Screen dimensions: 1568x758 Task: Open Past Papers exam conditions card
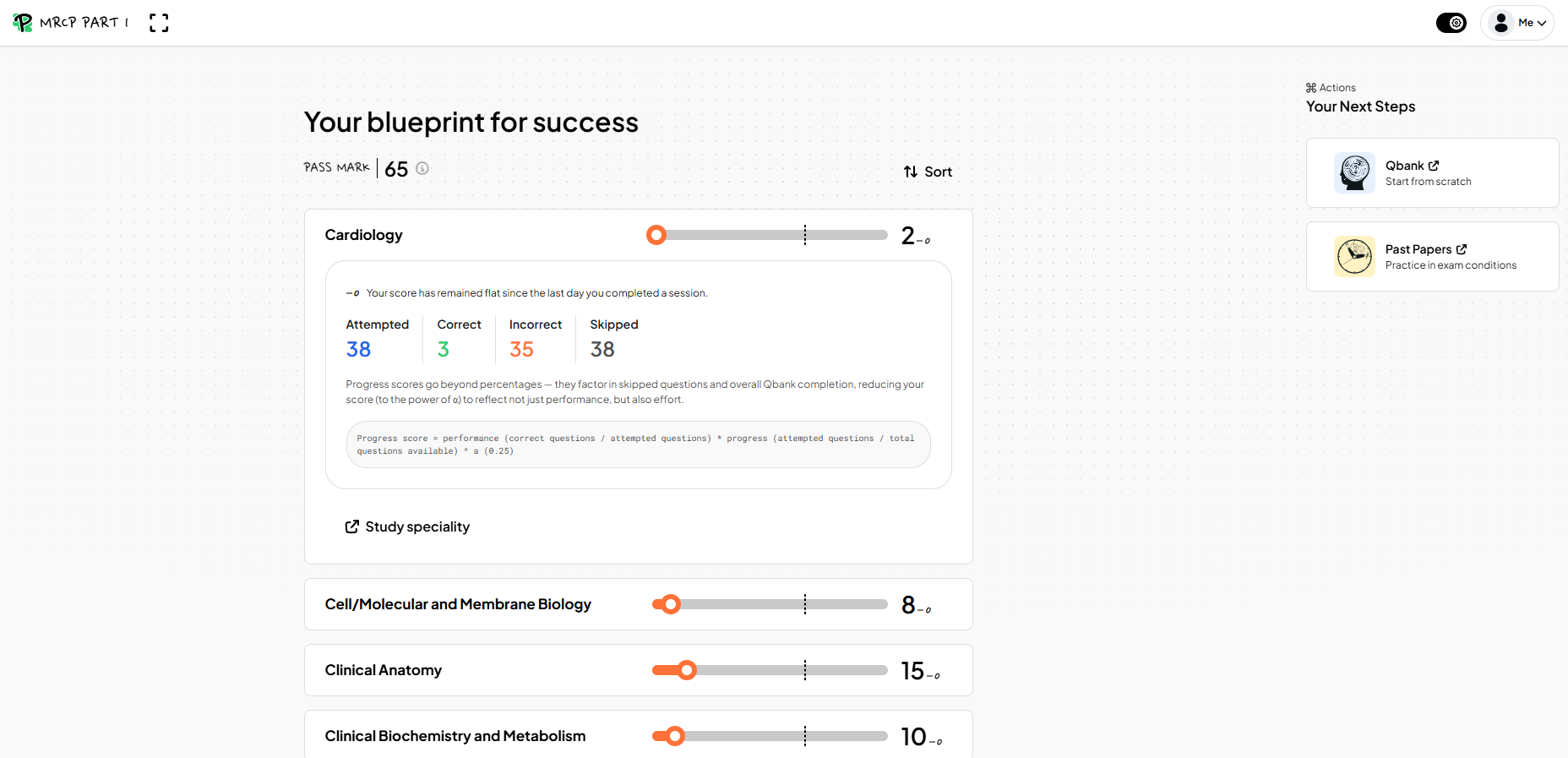pyautogui.click(x=1432, y=256)
